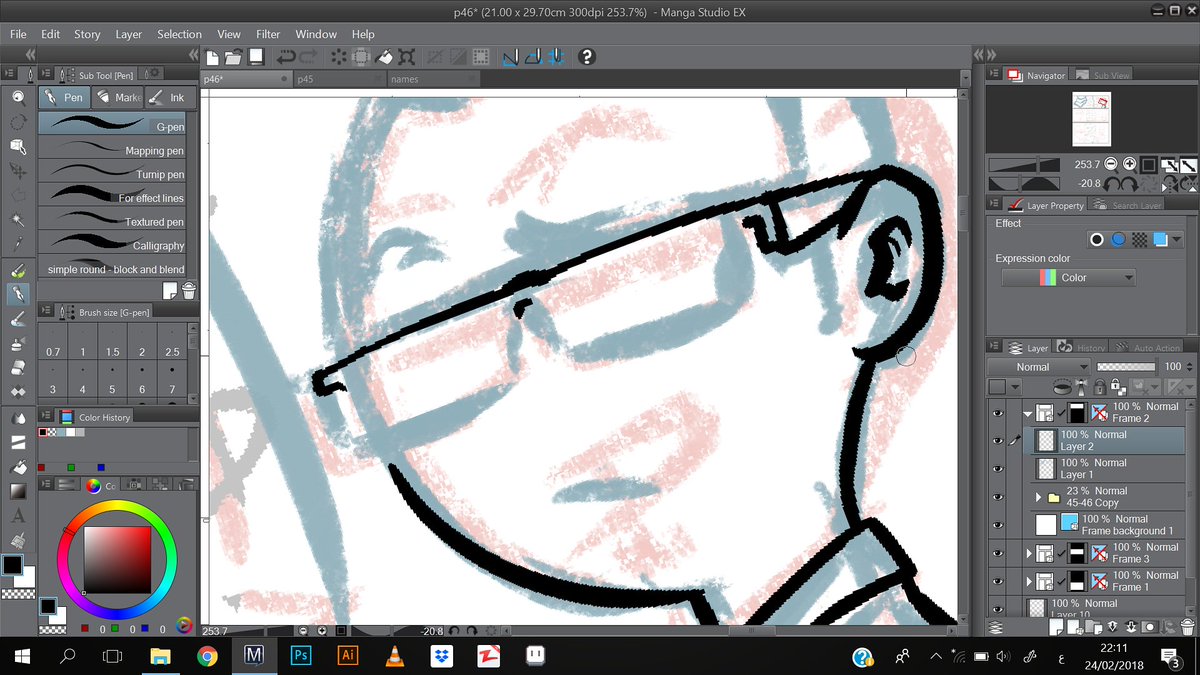This screenshot has width=1200, height=675.
Task: Undo the last stroke
Action: point(286,57)
